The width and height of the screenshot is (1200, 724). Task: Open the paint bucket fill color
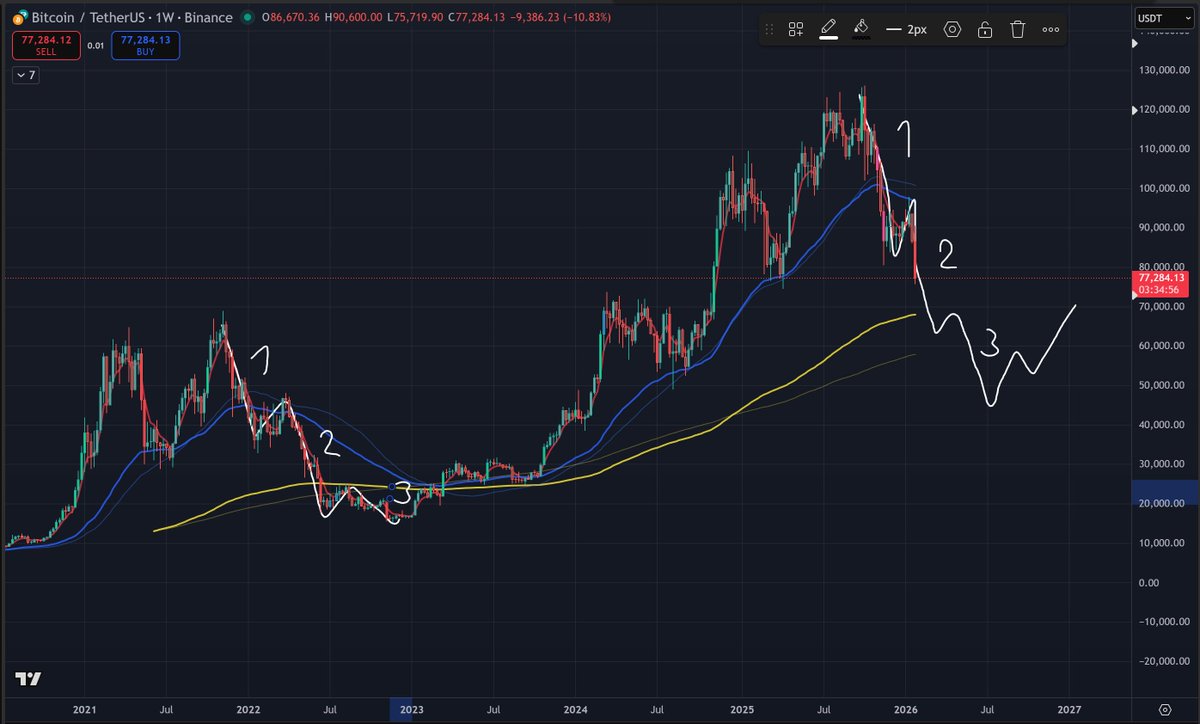coord(862,30)
